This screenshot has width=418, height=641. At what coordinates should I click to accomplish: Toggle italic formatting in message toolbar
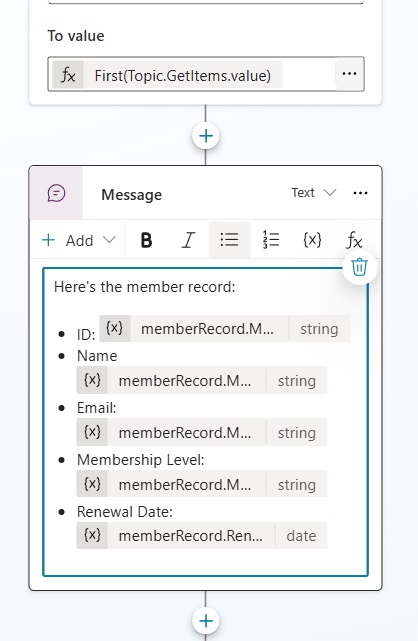[188, 240]
